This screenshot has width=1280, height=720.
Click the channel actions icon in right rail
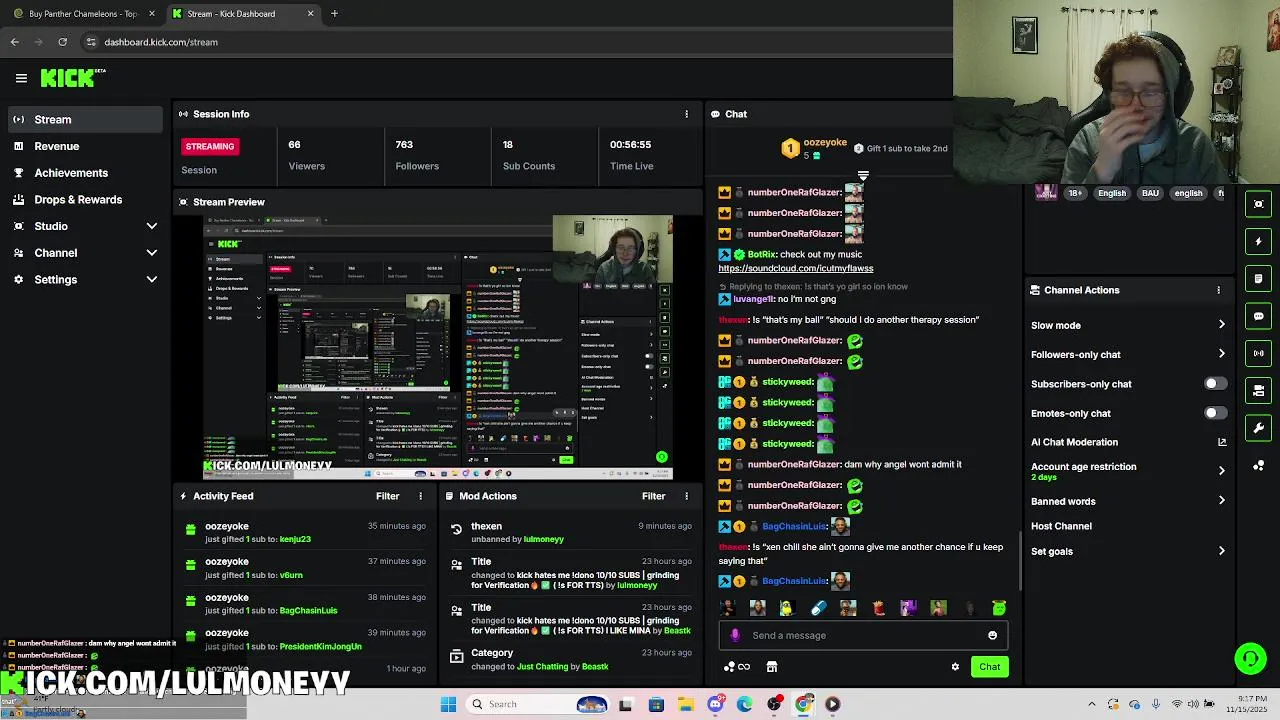pos(1258,391)
